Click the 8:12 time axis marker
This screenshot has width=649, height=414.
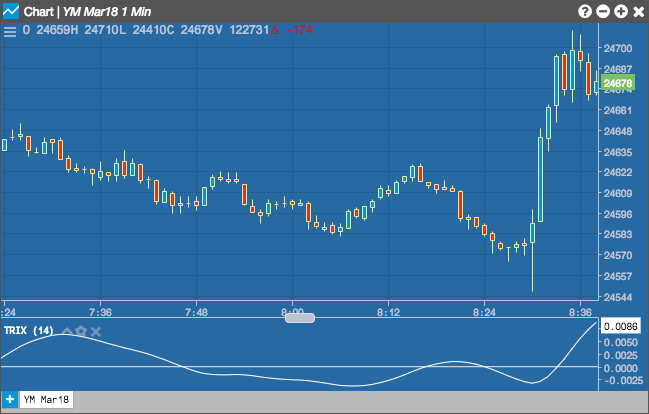[388, 312]
